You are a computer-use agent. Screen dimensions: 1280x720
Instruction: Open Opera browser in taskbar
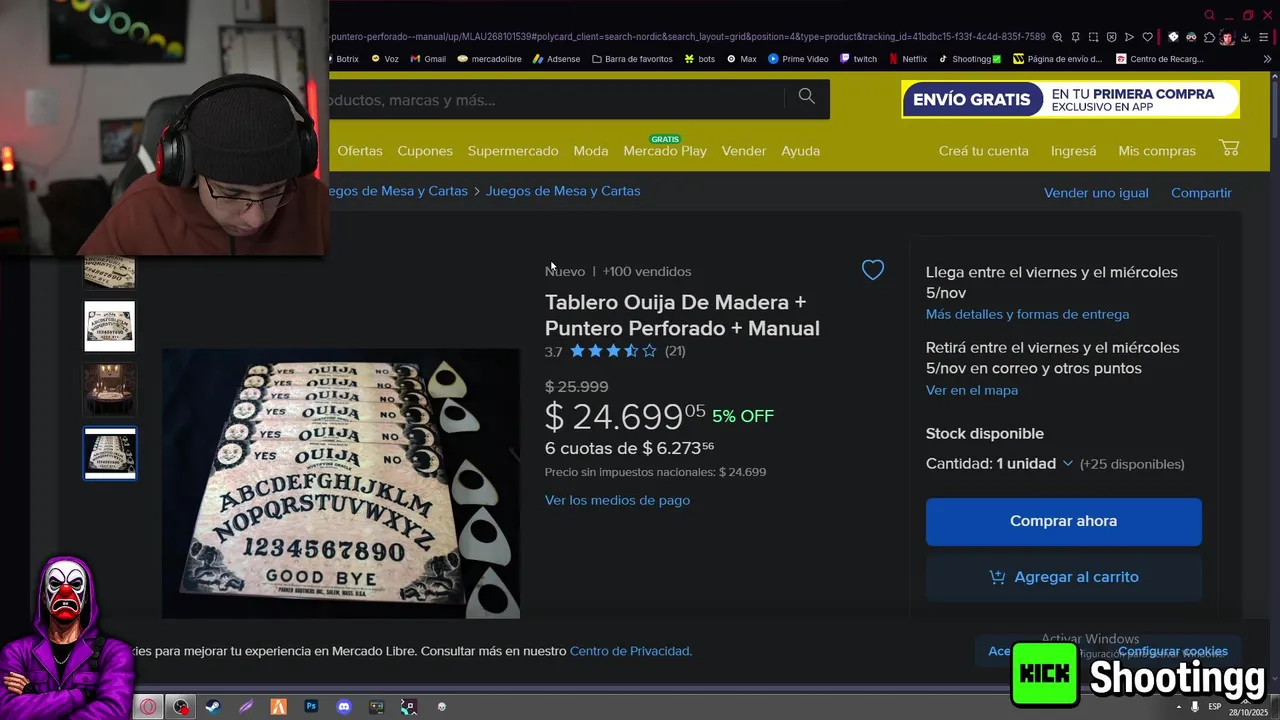[x=148, y=706]
